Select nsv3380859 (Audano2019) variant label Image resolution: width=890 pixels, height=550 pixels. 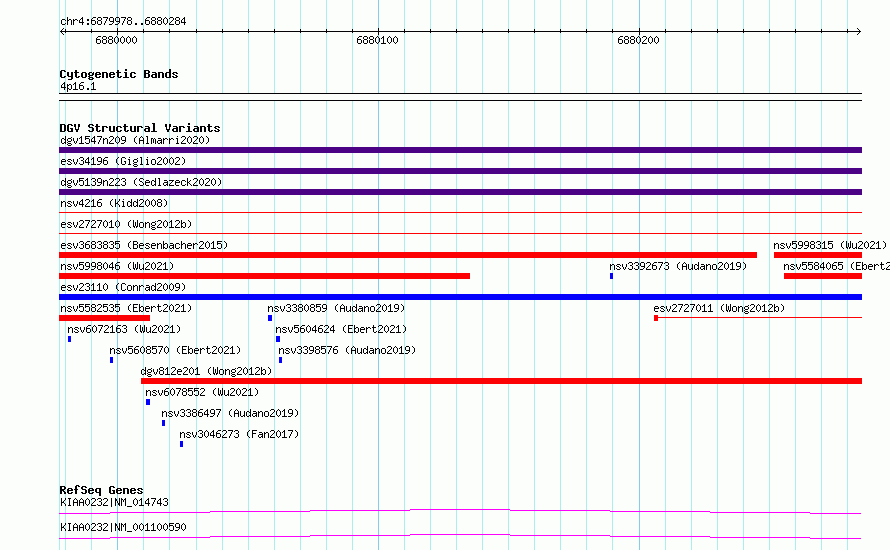pos(336,308)
